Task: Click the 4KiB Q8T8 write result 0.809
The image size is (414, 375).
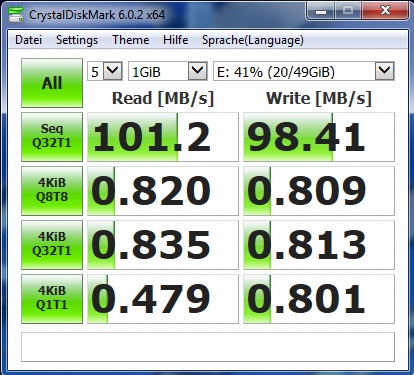Action: (319, 191)
